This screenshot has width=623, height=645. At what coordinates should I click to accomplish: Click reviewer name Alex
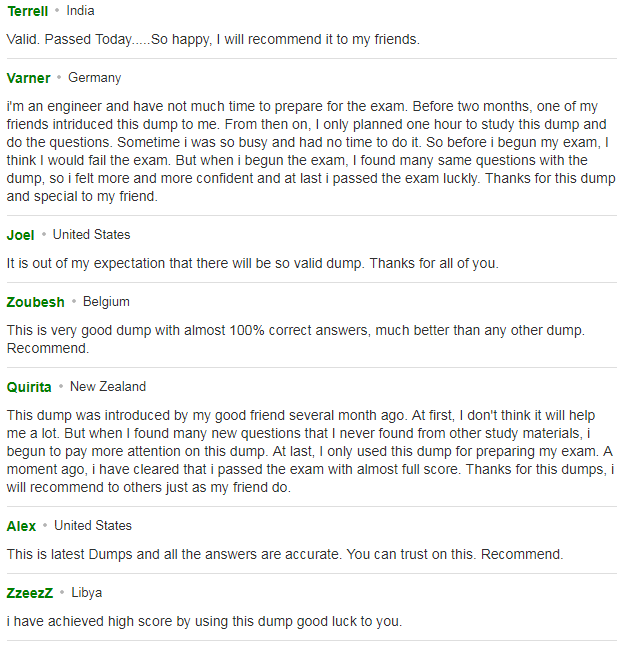(21, 526)
